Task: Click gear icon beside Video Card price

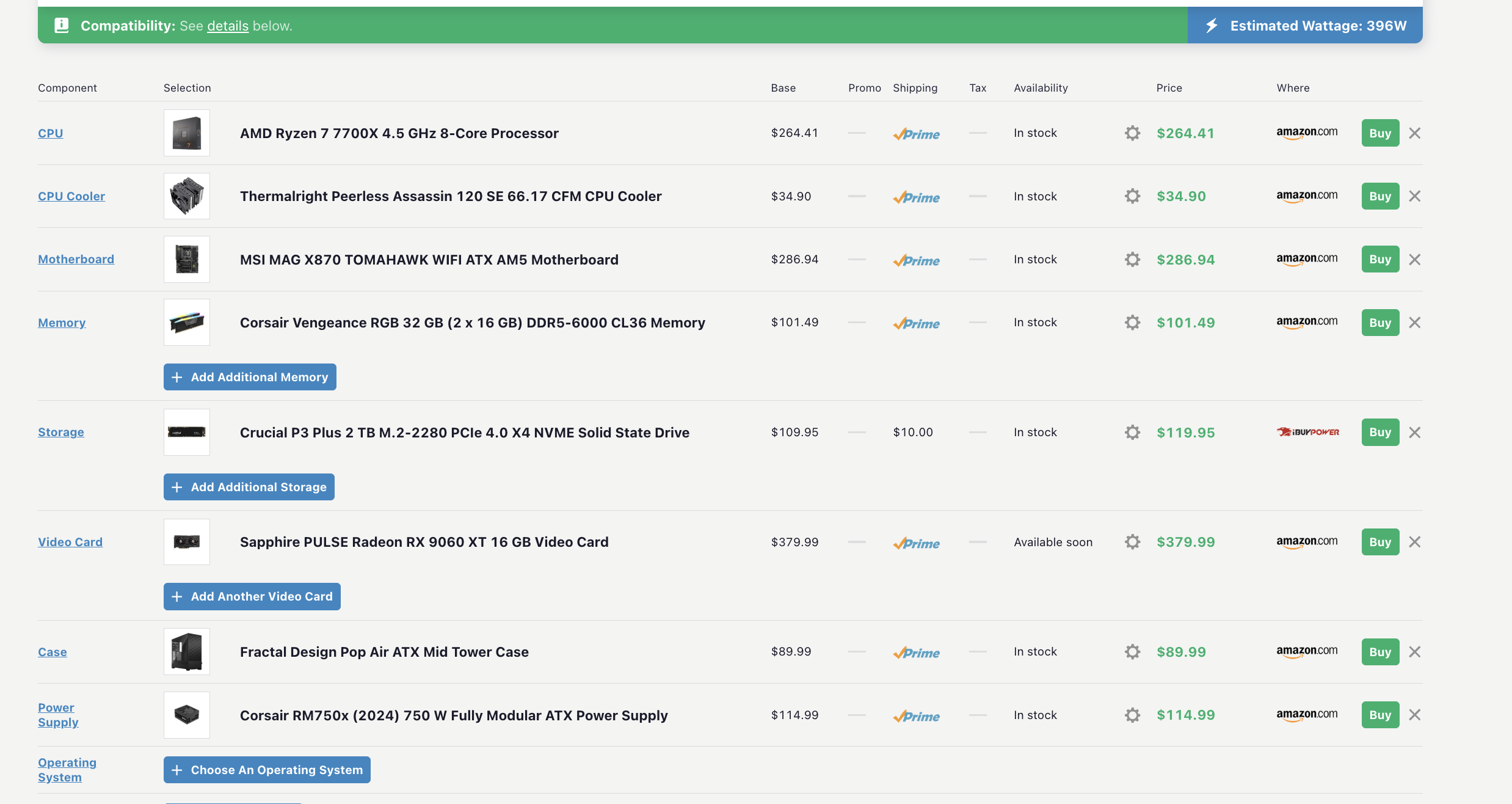Action: coord(1132,542)
